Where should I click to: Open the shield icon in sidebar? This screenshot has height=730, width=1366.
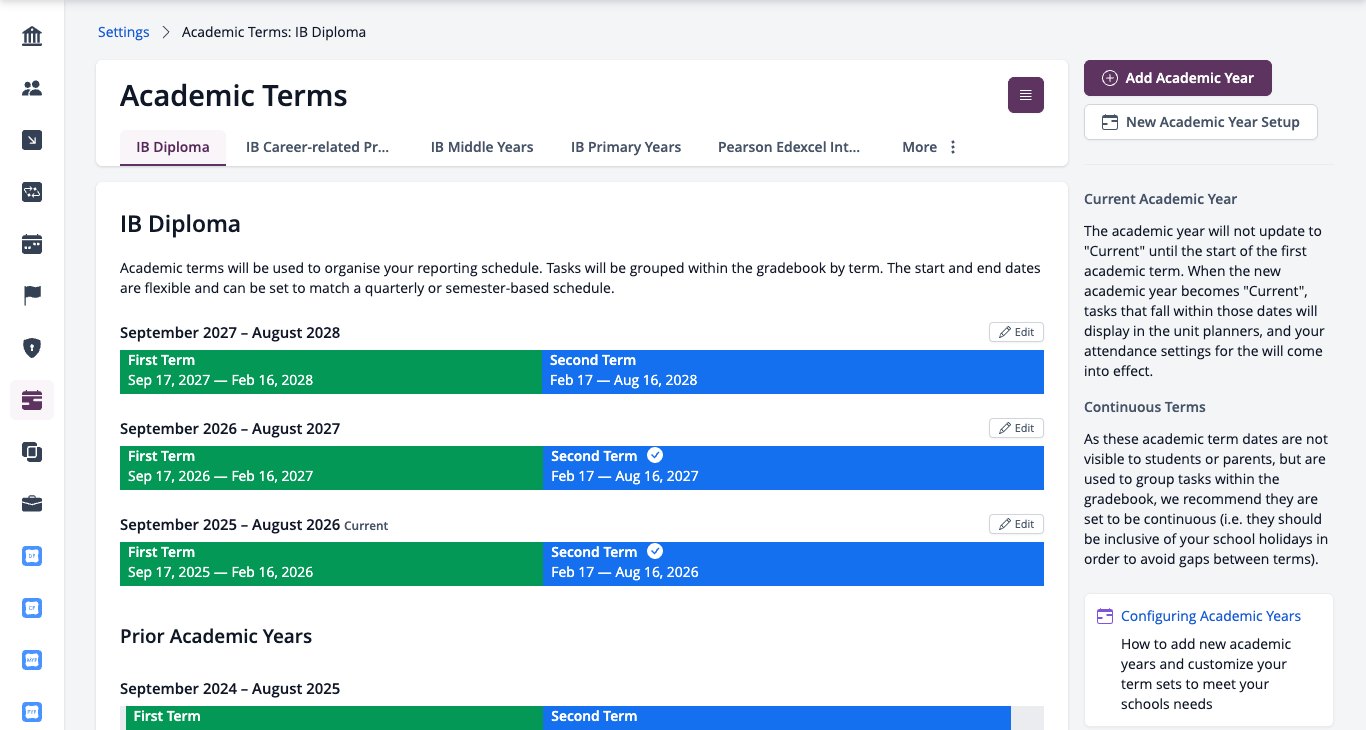pyautogui.click(x=32, y=348)
